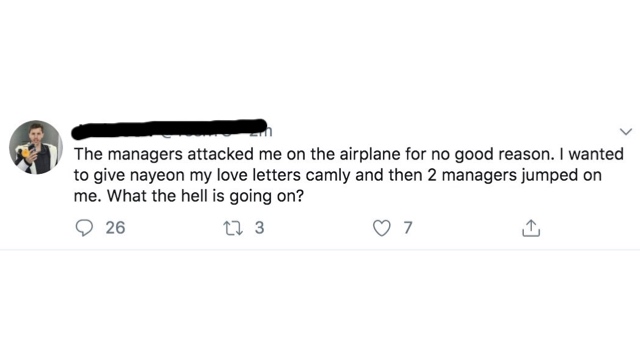Open the share tweet upload icon
The height and width of the screenshot is (360, 640).
[x=531, y=228]
